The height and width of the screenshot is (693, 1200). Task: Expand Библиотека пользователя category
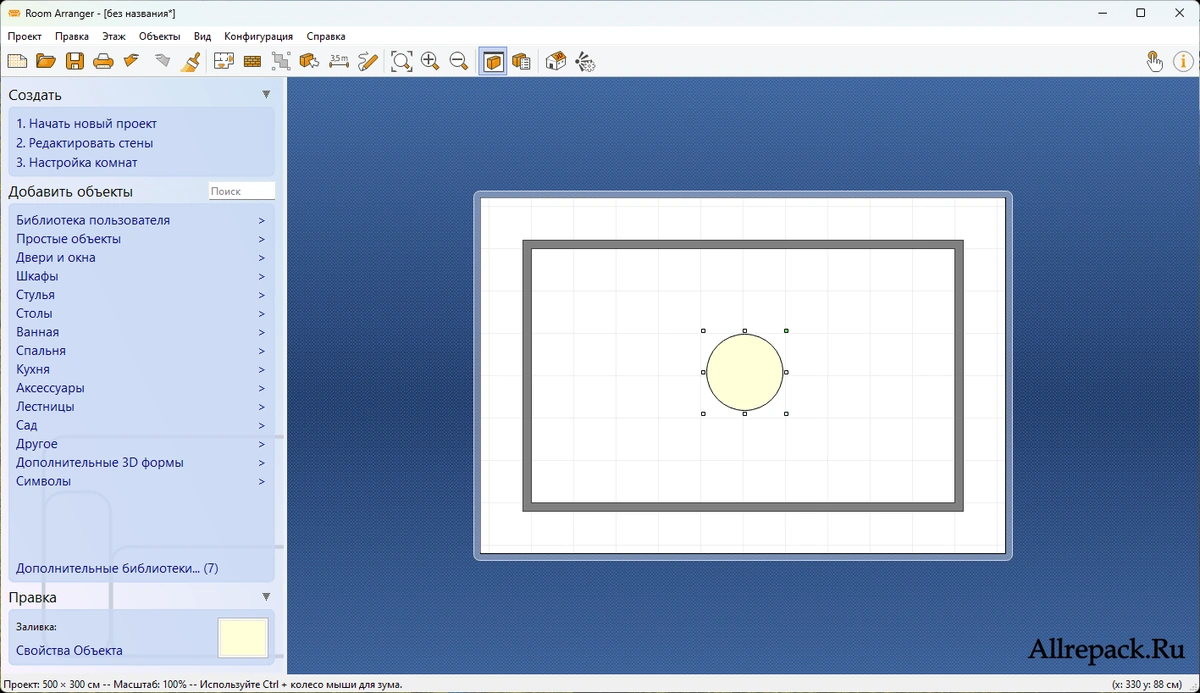click(x=141, y=220)
